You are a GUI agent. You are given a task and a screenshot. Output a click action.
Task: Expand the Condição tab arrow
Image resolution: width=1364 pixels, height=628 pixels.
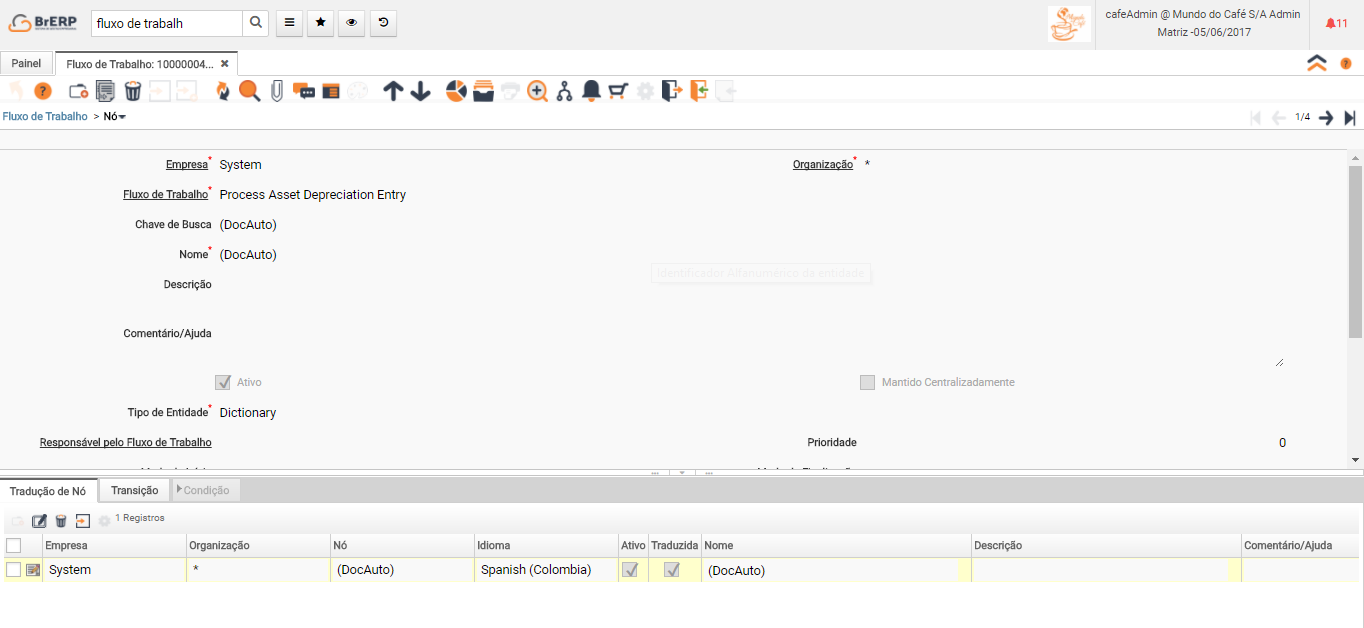click(x=179, y=490)
